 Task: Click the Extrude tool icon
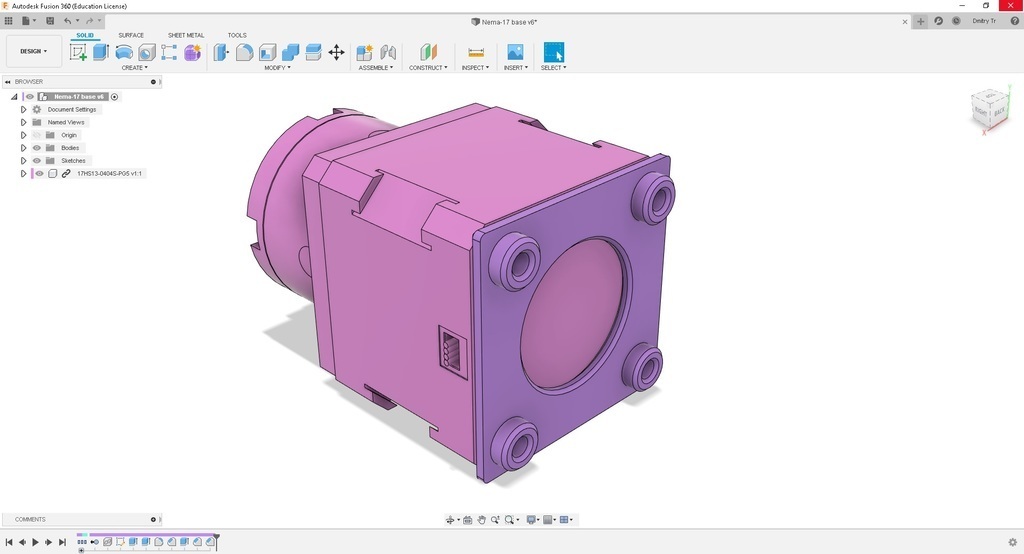point(101,52)
